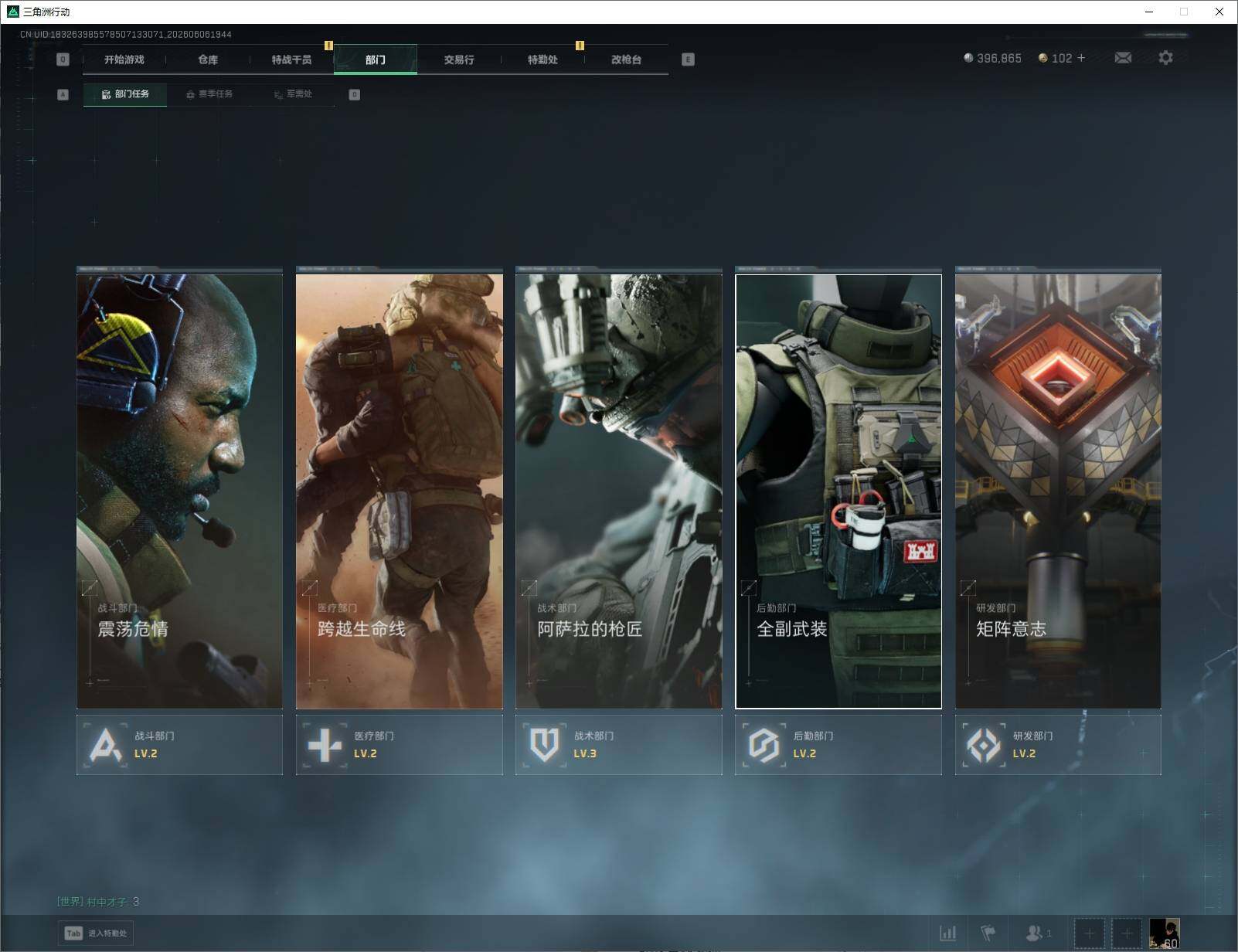
Task: Open the 特战干员 tab
Action: 291,59
